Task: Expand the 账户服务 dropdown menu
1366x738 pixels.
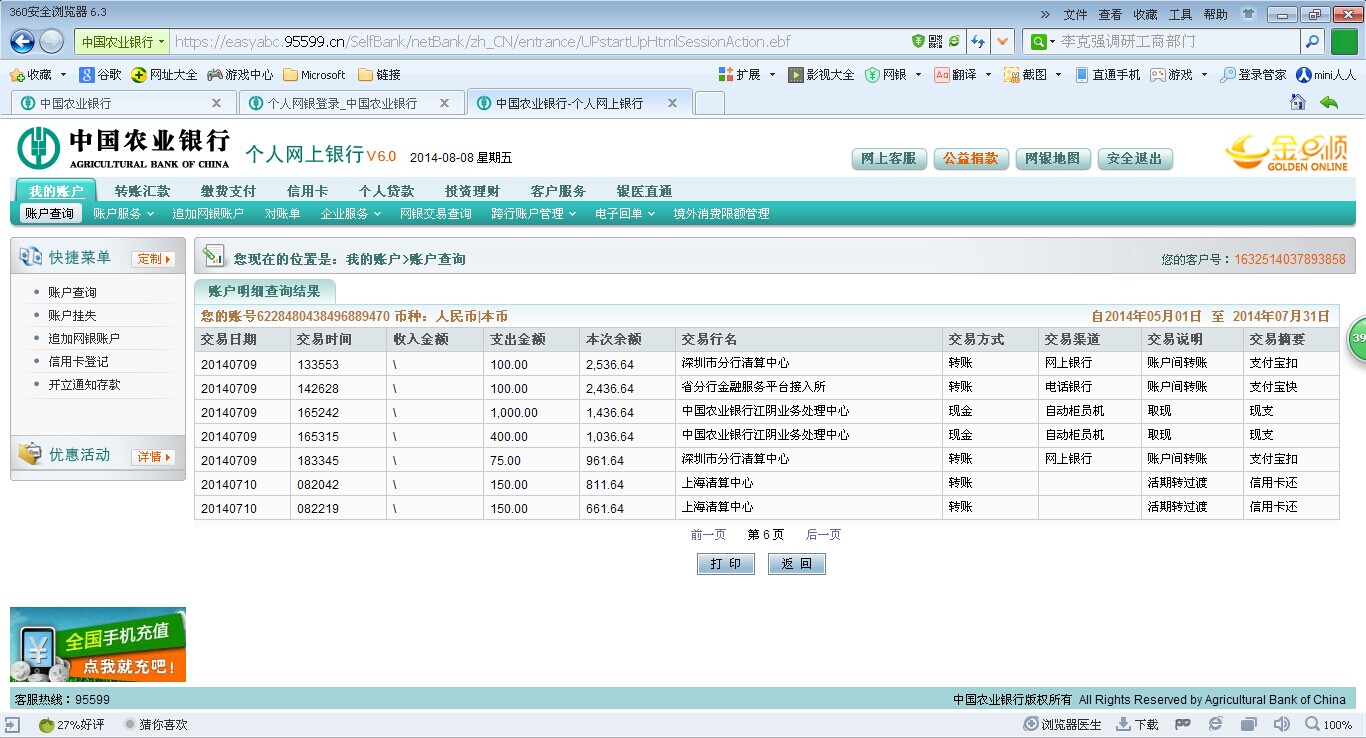Action: click(x=123, y=214)
